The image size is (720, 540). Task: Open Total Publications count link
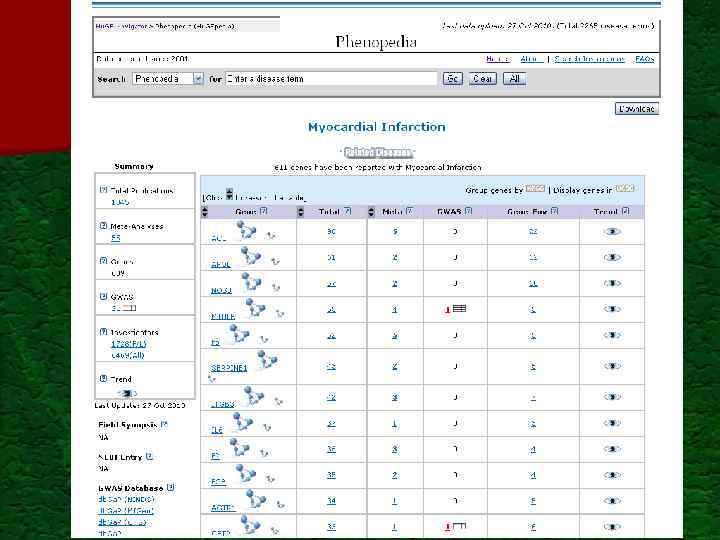120,202
